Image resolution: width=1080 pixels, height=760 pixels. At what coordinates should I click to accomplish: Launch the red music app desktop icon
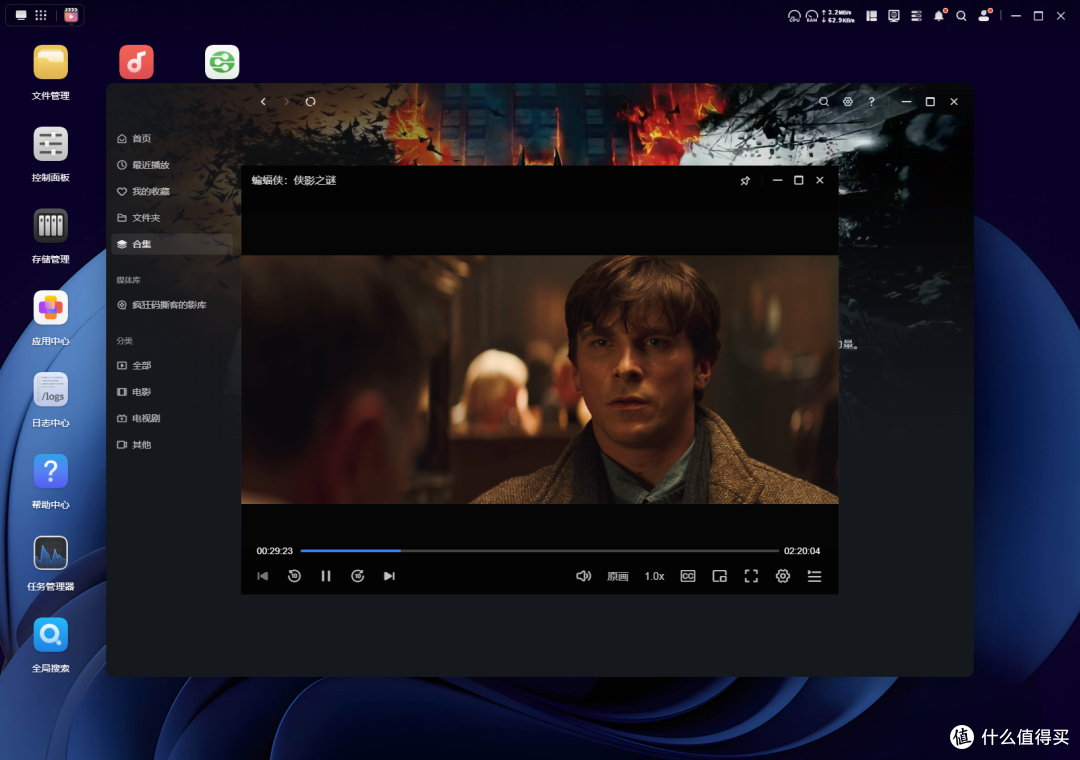coord(136,62)
